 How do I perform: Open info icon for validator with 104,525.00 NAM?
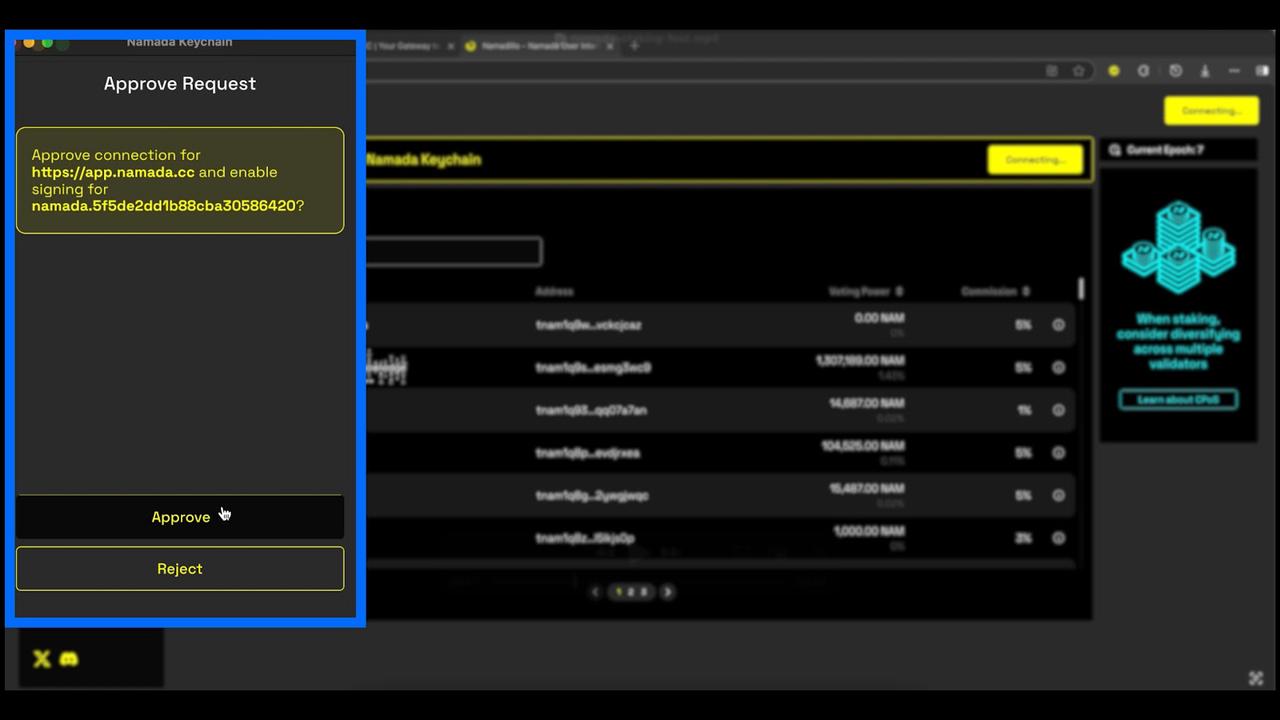click(x=1058, y=453)
